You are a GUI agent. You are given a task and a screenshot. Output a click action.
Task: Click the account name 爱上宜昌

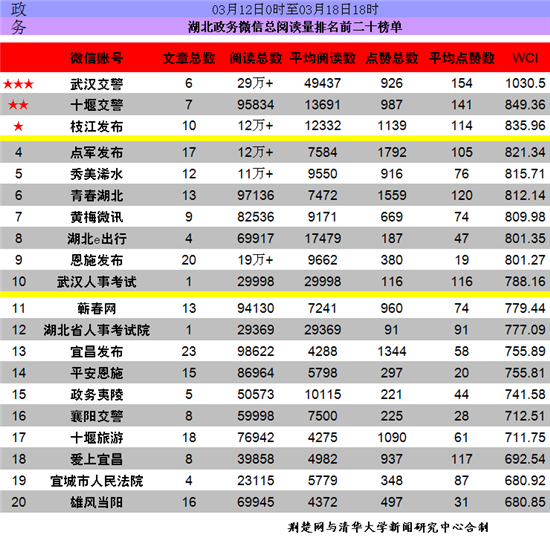click(x=96, y=459)
